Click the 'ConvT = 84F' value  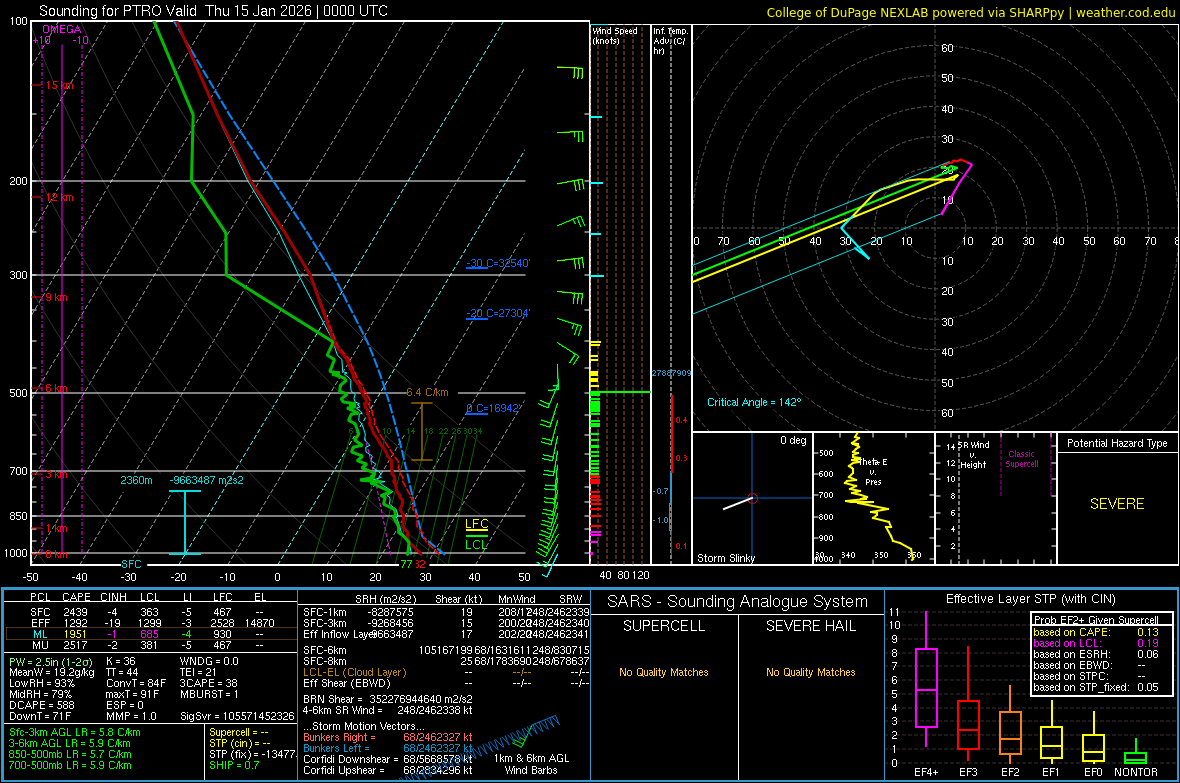(x=136, y=684)
